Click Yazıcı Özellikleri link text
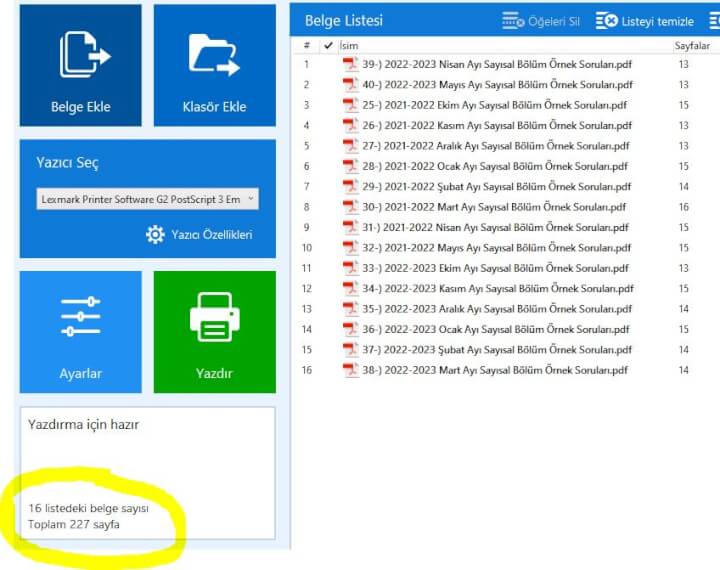 point(212,235)
